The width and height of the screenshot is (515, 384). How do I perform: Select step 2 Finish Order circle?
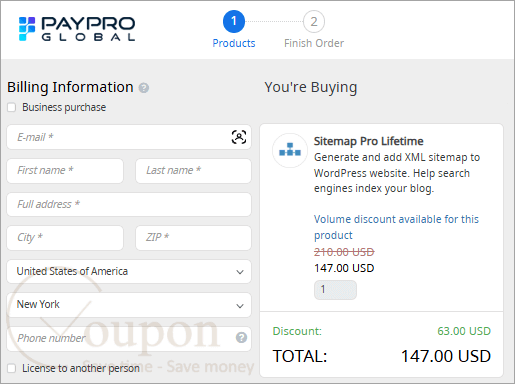(x=314, y=22)
